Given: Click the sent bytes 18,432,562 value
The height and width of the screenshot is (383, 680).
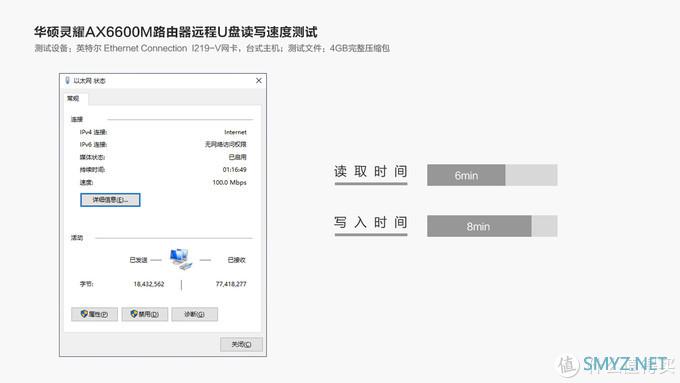Looking at the screenshot, I should point(149,284).
